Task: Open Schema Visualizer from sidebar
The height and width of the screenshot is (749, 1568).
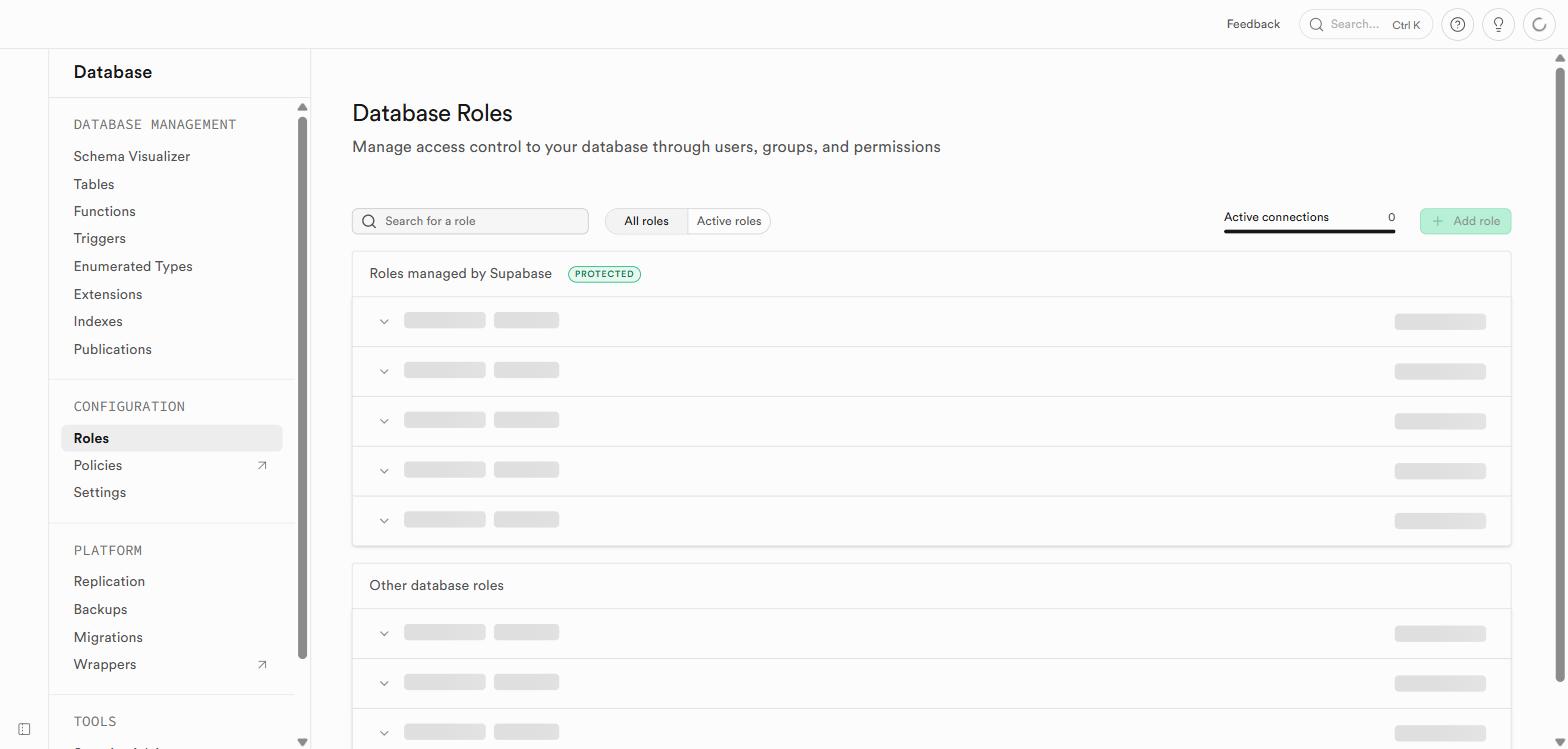Action: (131, 156)
